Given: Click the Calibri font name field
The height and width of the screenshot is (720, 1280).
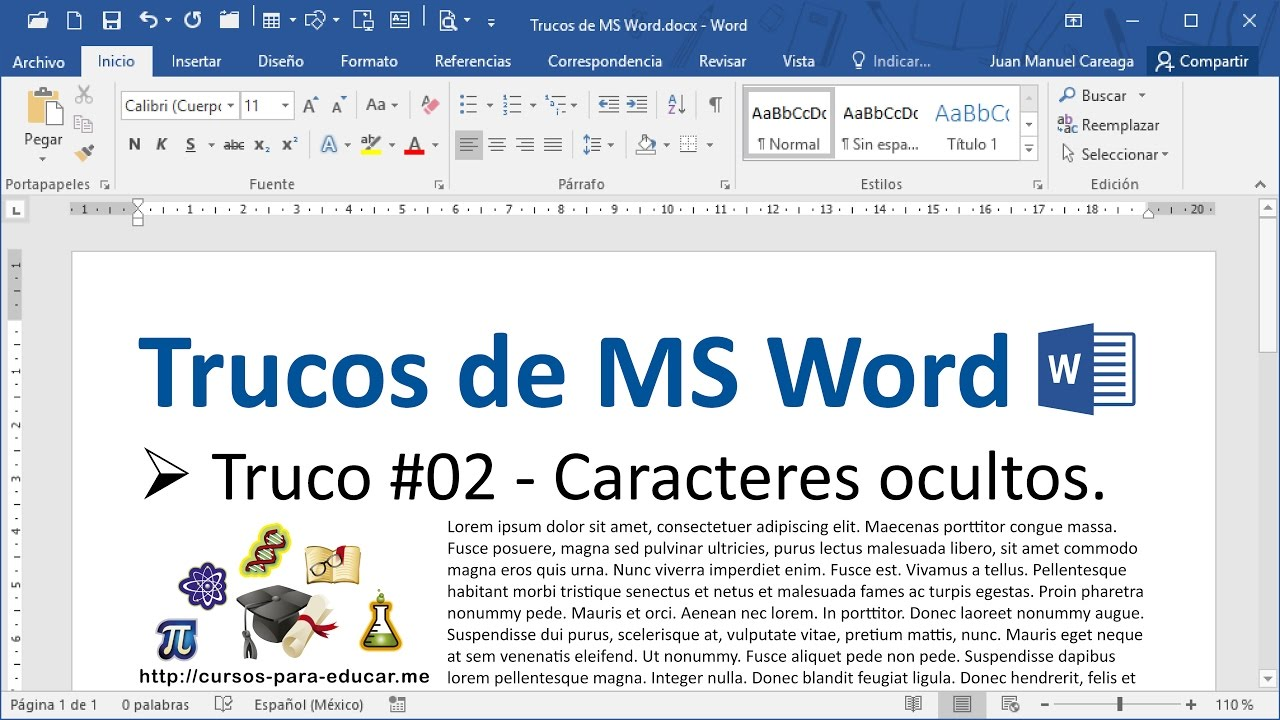Looking at the screenshot, I should pos(172,105).
